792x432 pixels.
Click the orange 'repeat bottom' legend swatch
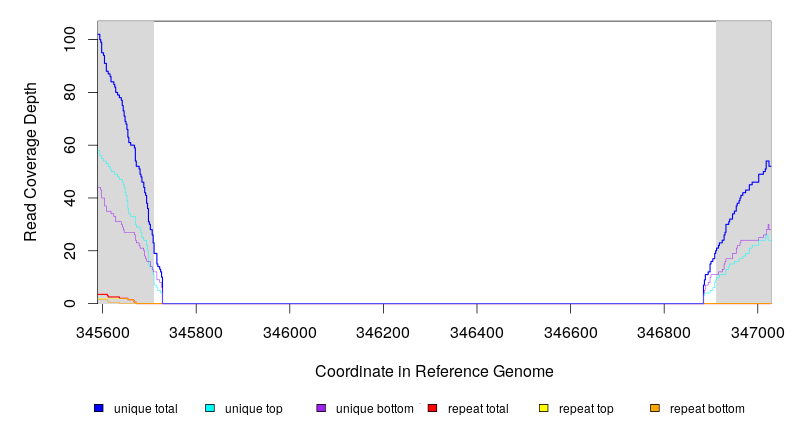[x=655, y=408]
